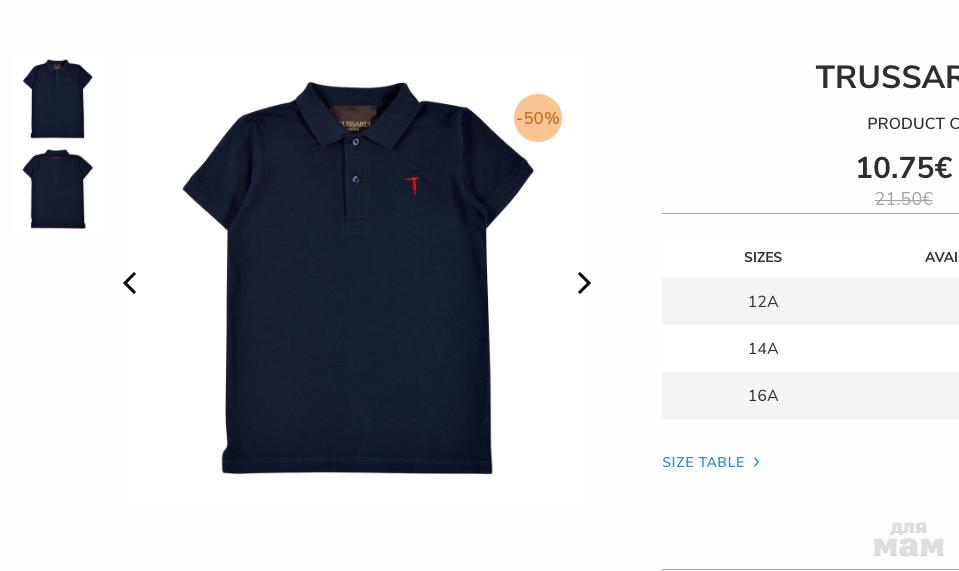Click the SIZES column header

(x=763, y=257)
